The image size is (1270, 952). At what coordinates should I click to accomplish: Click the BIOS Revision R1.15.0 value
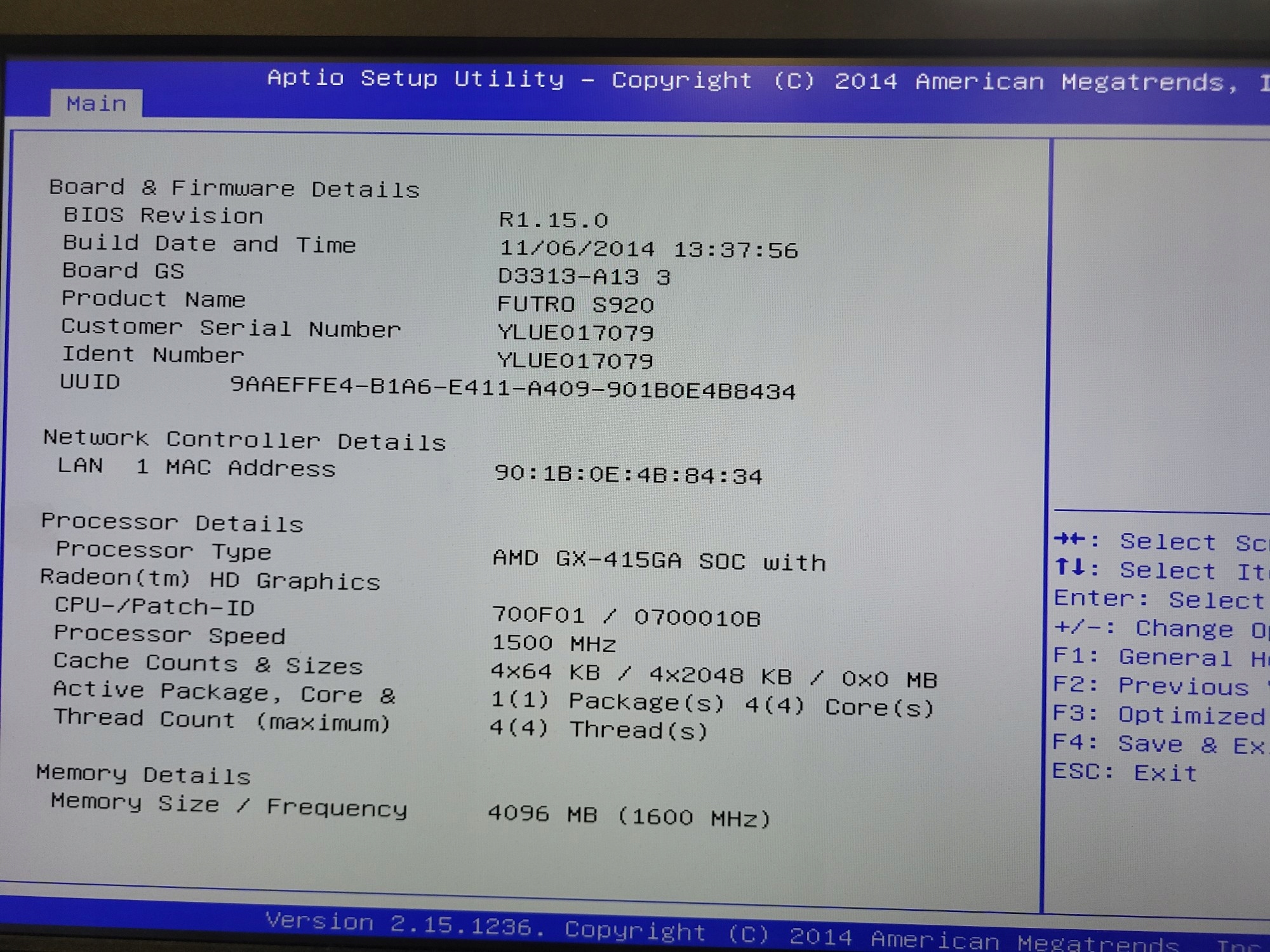tap(553, 220)
